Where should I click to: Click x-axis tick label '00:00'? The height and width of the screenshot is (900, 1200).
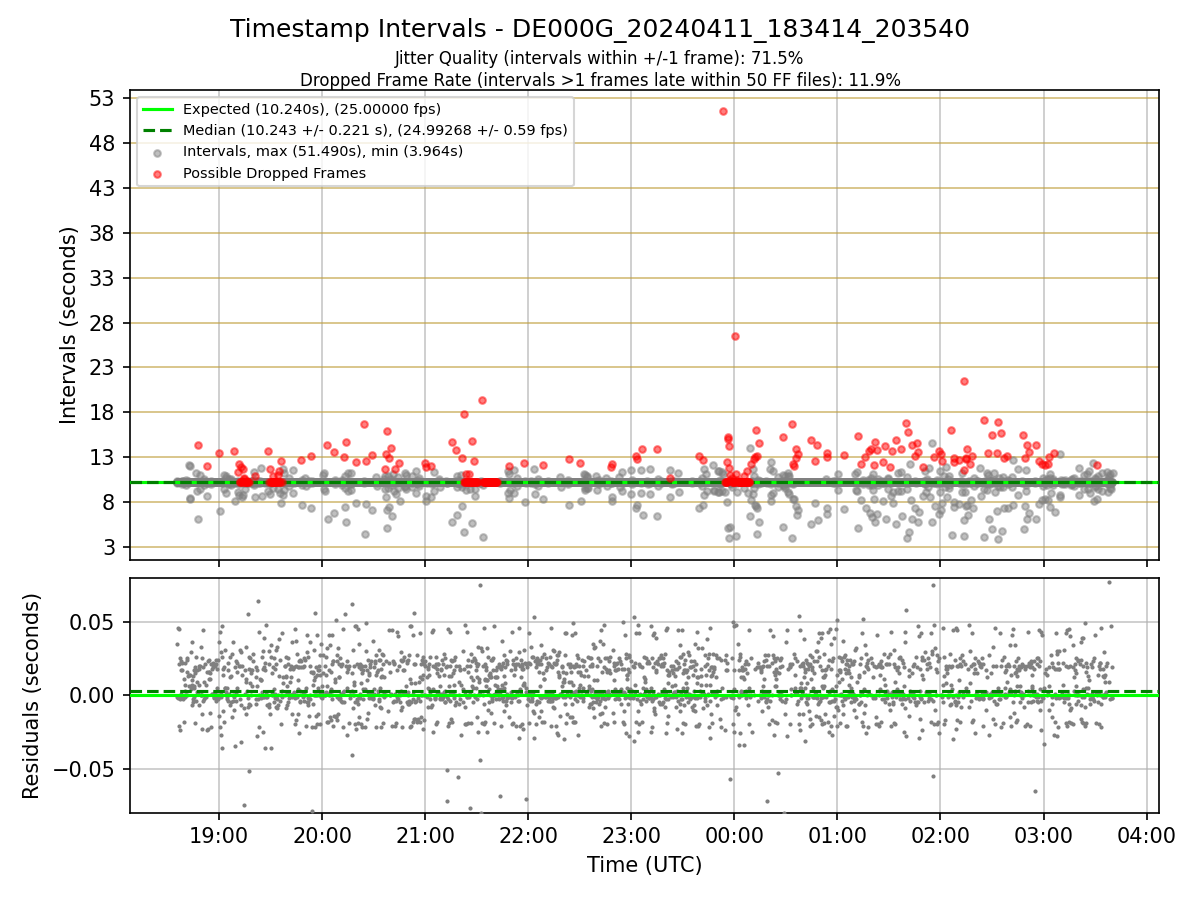click(735, 834)
